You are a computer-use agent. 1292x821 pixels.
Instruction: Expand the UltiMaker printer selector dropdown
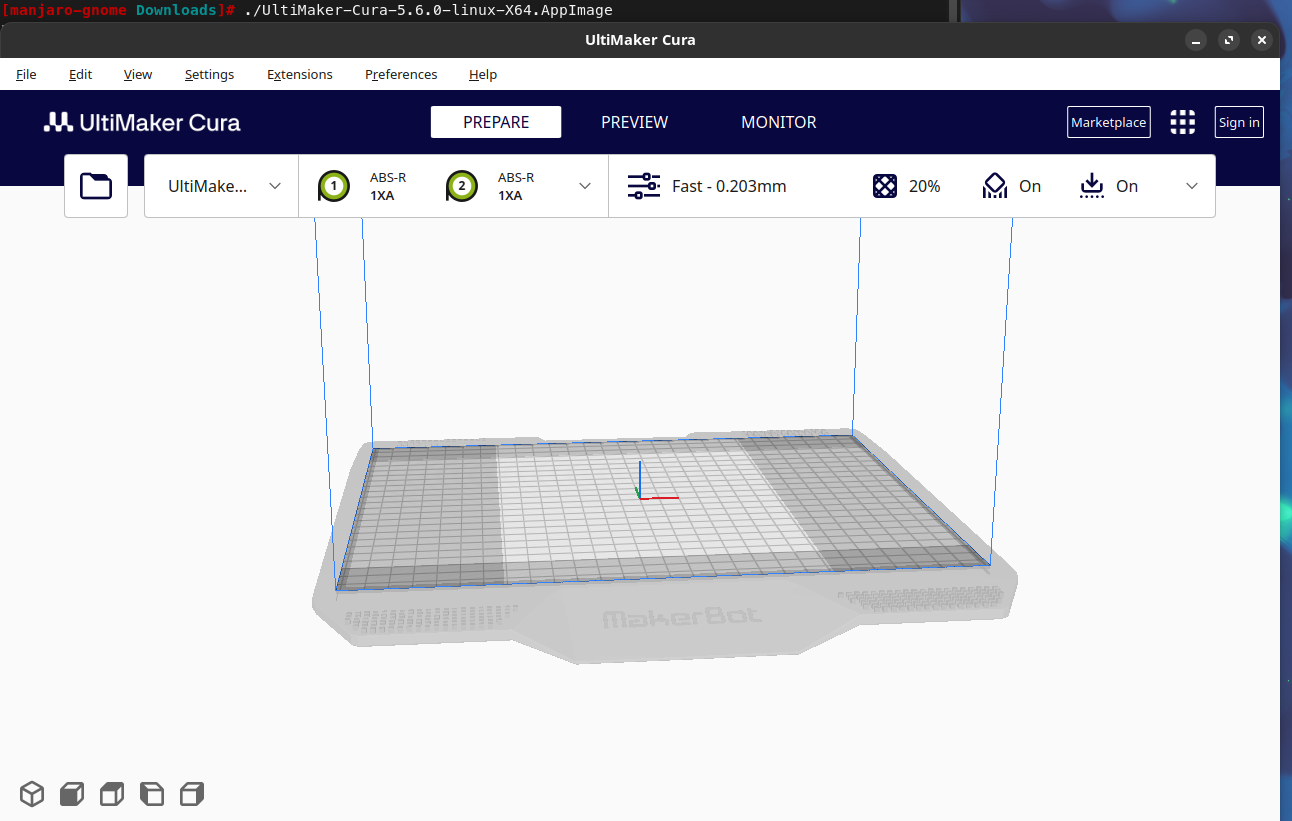(x=221, y=186)
